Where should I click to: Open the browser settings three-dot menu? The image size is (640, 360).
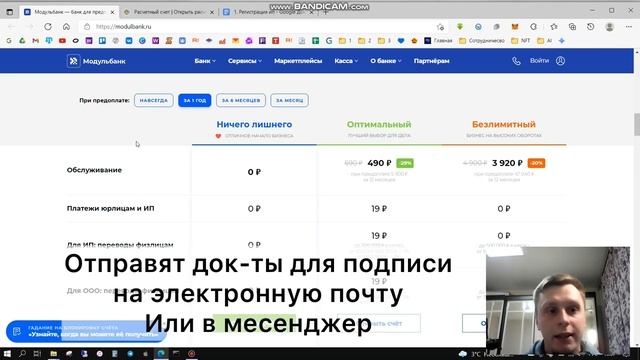pos(629,27)
